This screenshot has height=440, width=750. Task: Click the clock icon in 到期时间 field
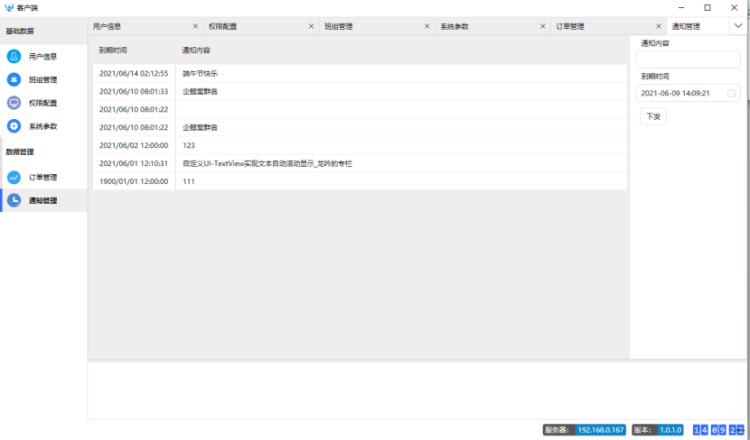pos(731,93)
